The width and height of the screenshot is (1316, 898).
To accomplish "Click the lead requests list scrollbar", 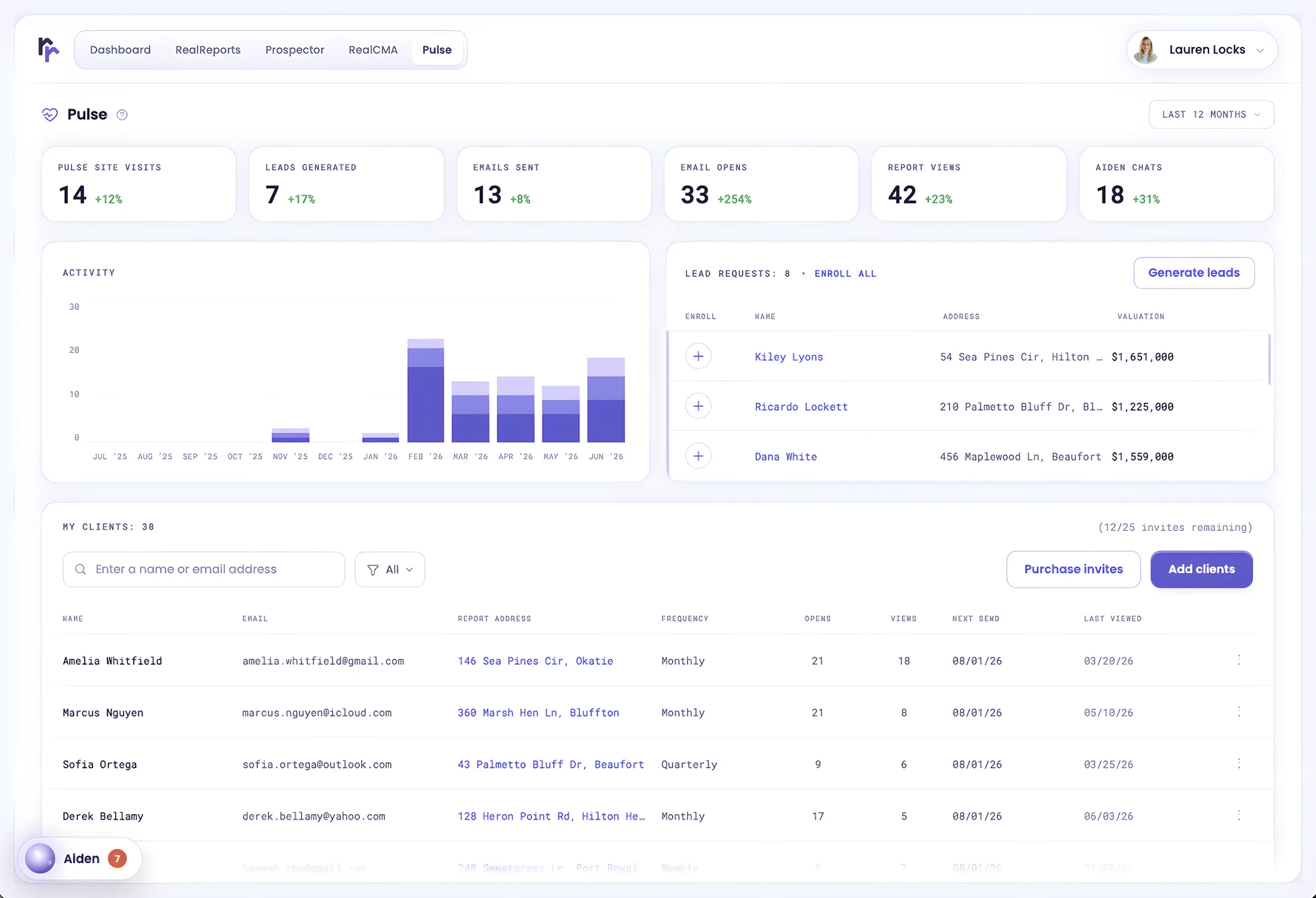I will [x=1269, y=359].
